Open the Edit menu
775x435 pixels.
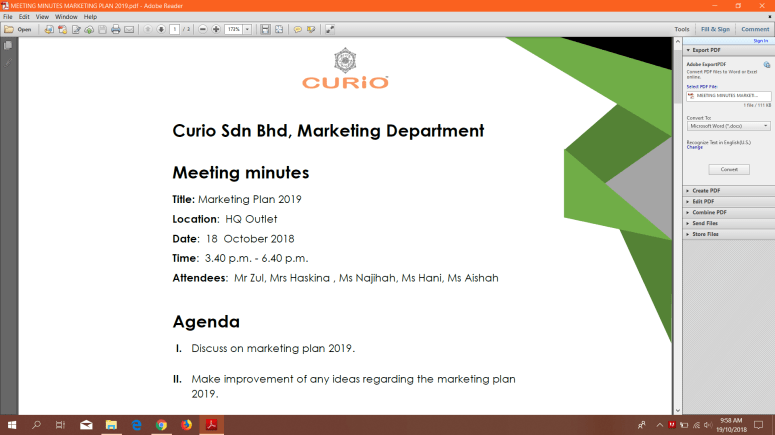[24, 17]
